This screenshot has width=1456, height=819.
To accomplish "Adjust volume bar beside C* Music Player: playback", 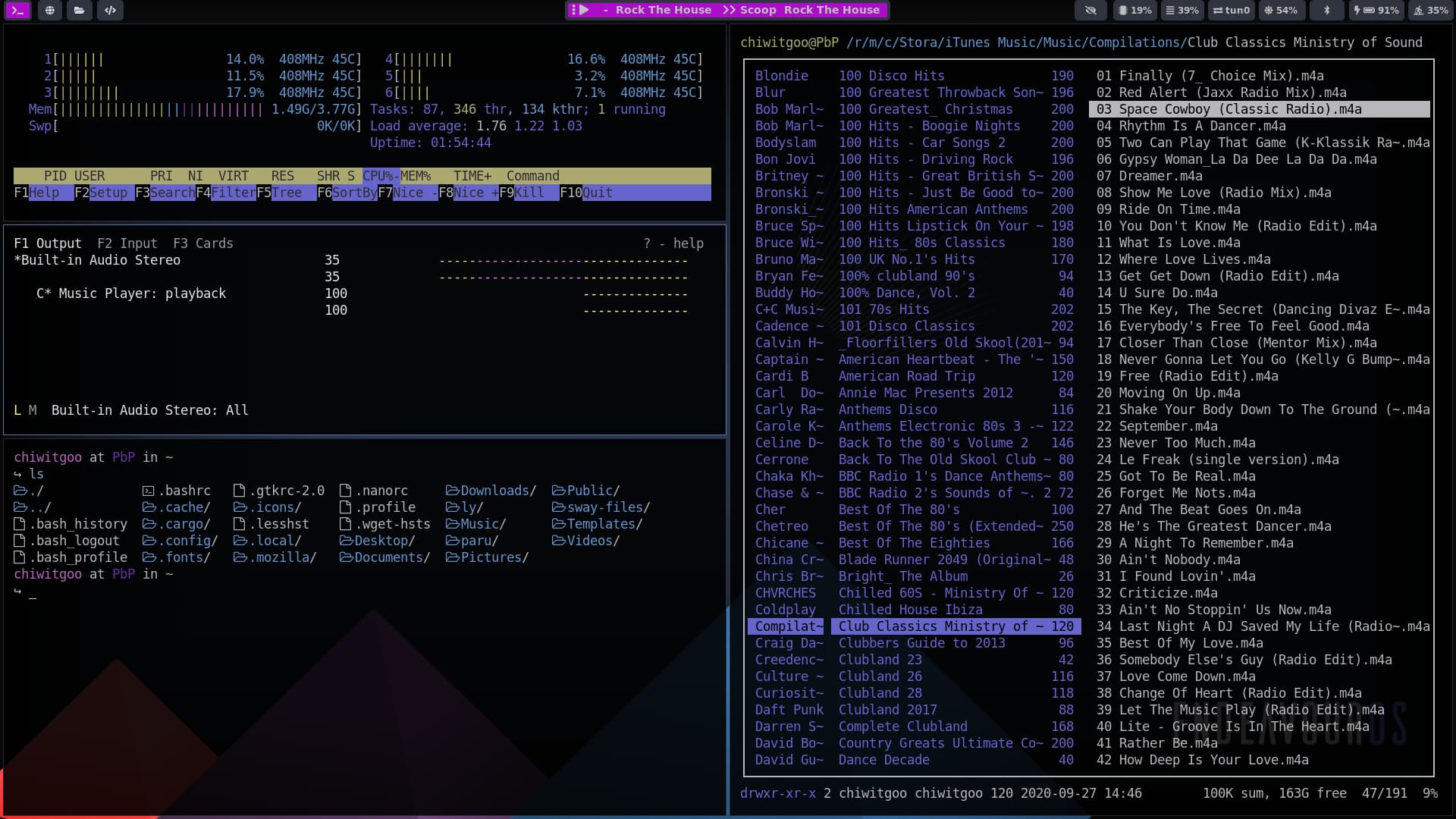I will 635,294.
